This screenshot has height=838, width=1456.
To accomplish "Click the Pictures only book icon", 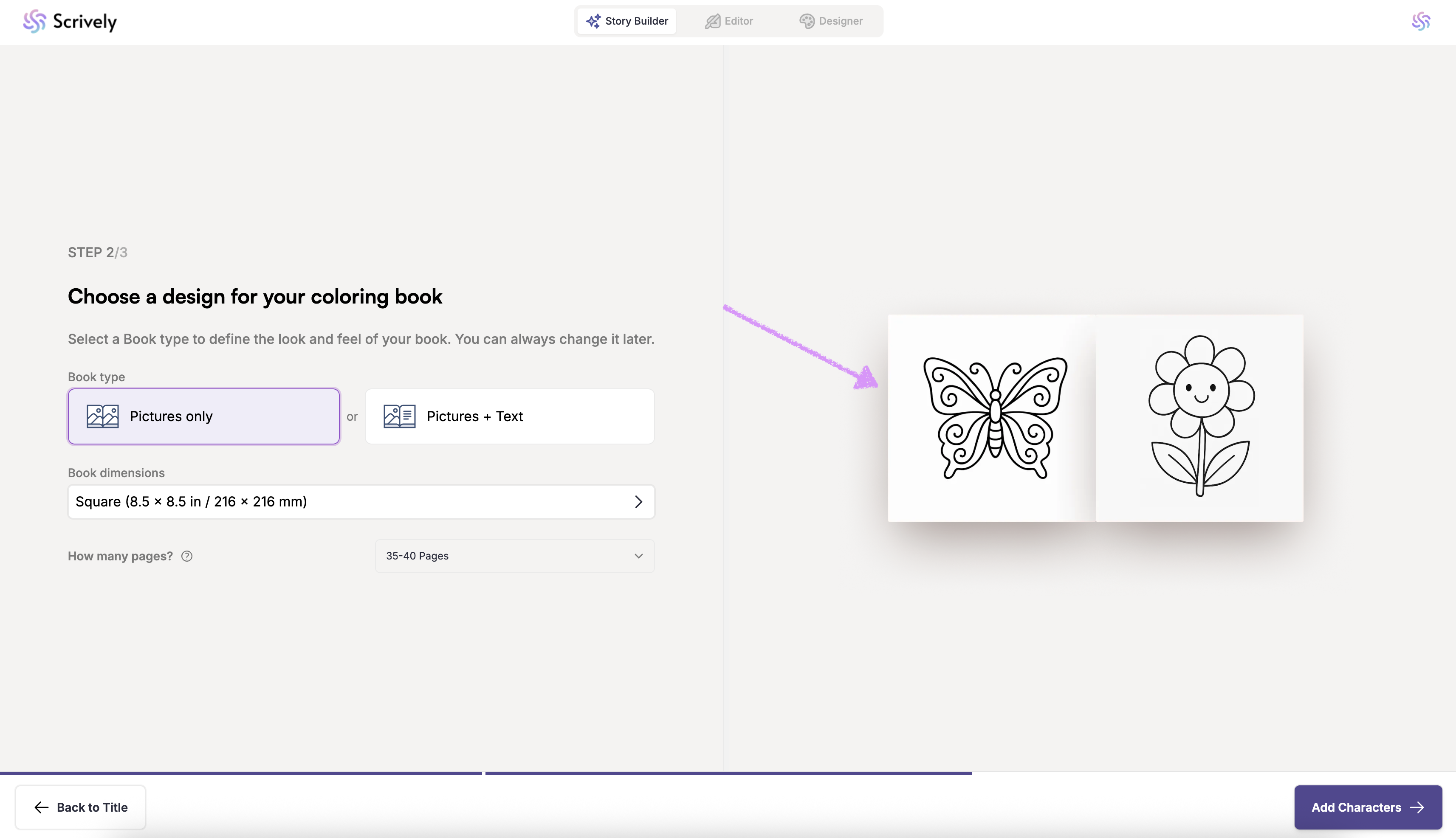I will (102, 416).
